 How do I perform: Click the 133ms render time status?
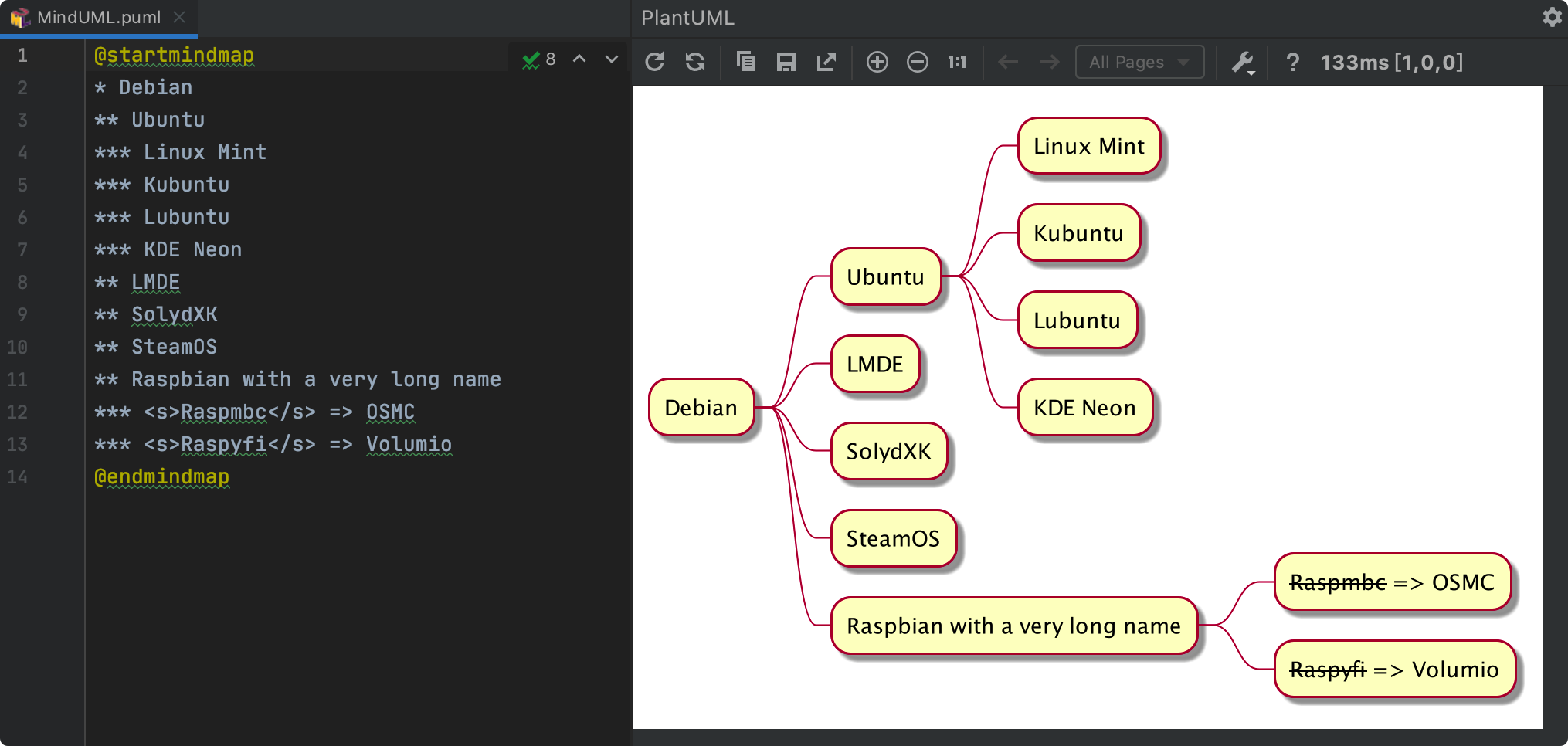1392,62
